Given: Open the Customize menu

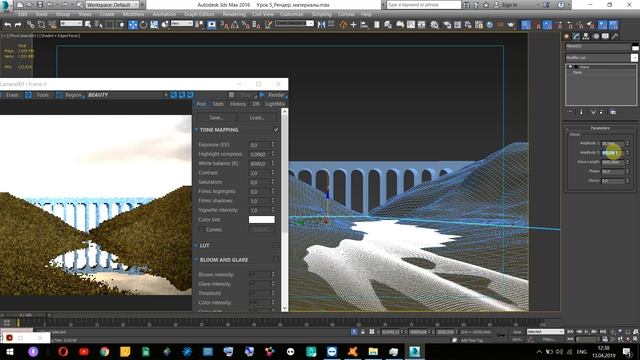Looking at the screenshot, I should pyautogui.click(x=291, y=14).
